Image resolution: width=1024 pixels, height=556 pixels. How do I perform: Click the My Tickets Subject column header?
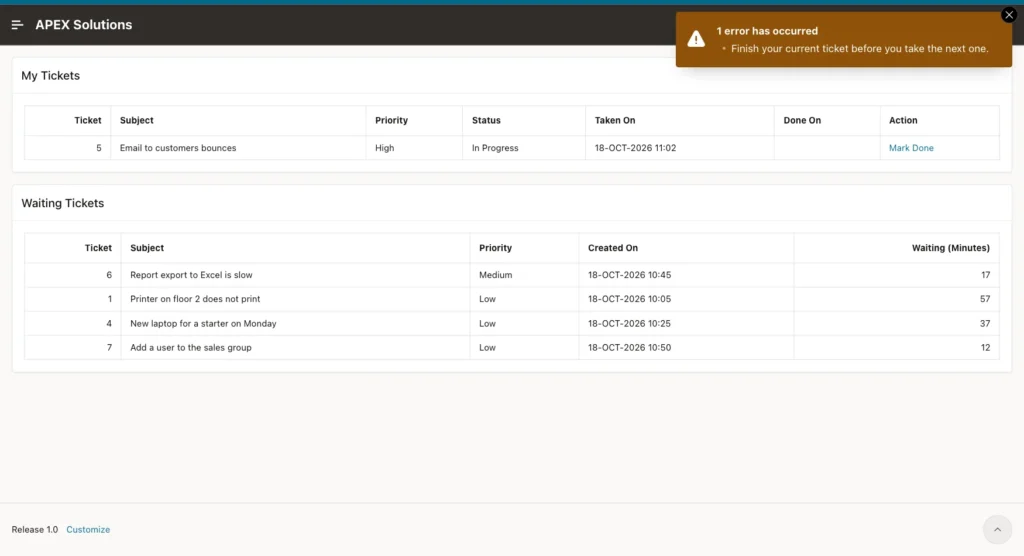[x=136, y=120]
